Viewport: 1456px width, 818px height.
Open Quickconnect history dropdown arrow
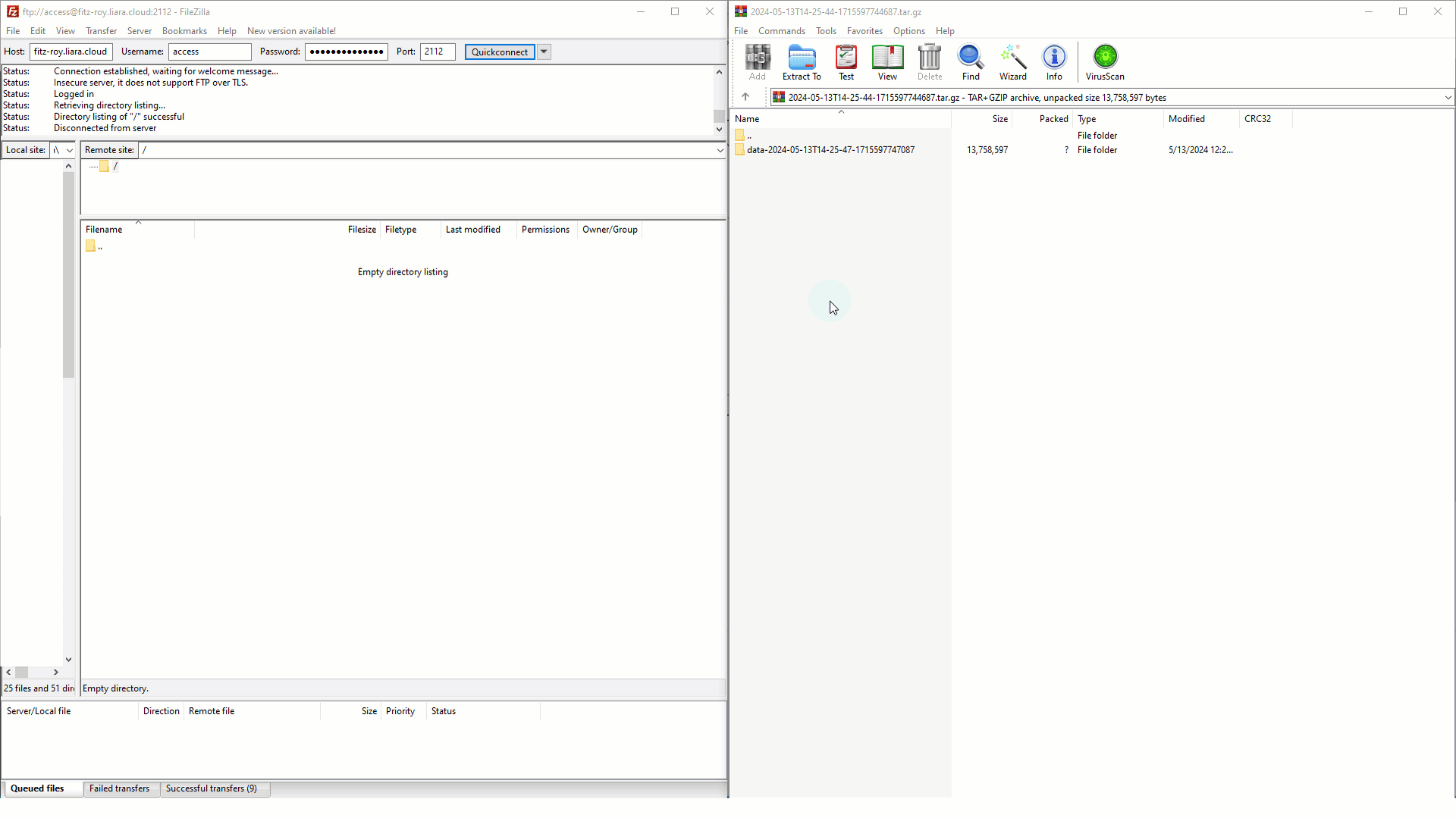544,52
